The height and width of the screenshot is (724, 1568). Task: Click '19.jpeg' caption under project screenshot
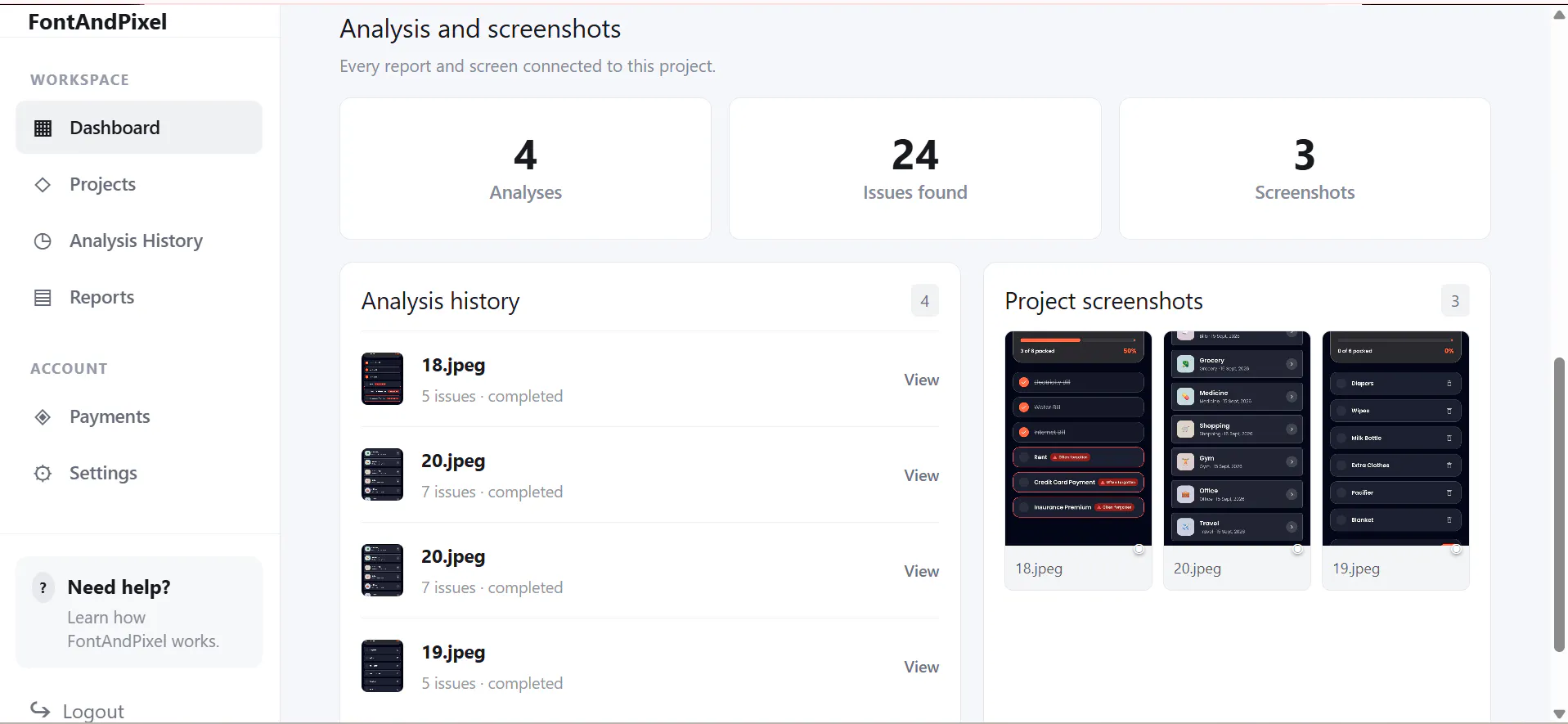(1356, 569)
